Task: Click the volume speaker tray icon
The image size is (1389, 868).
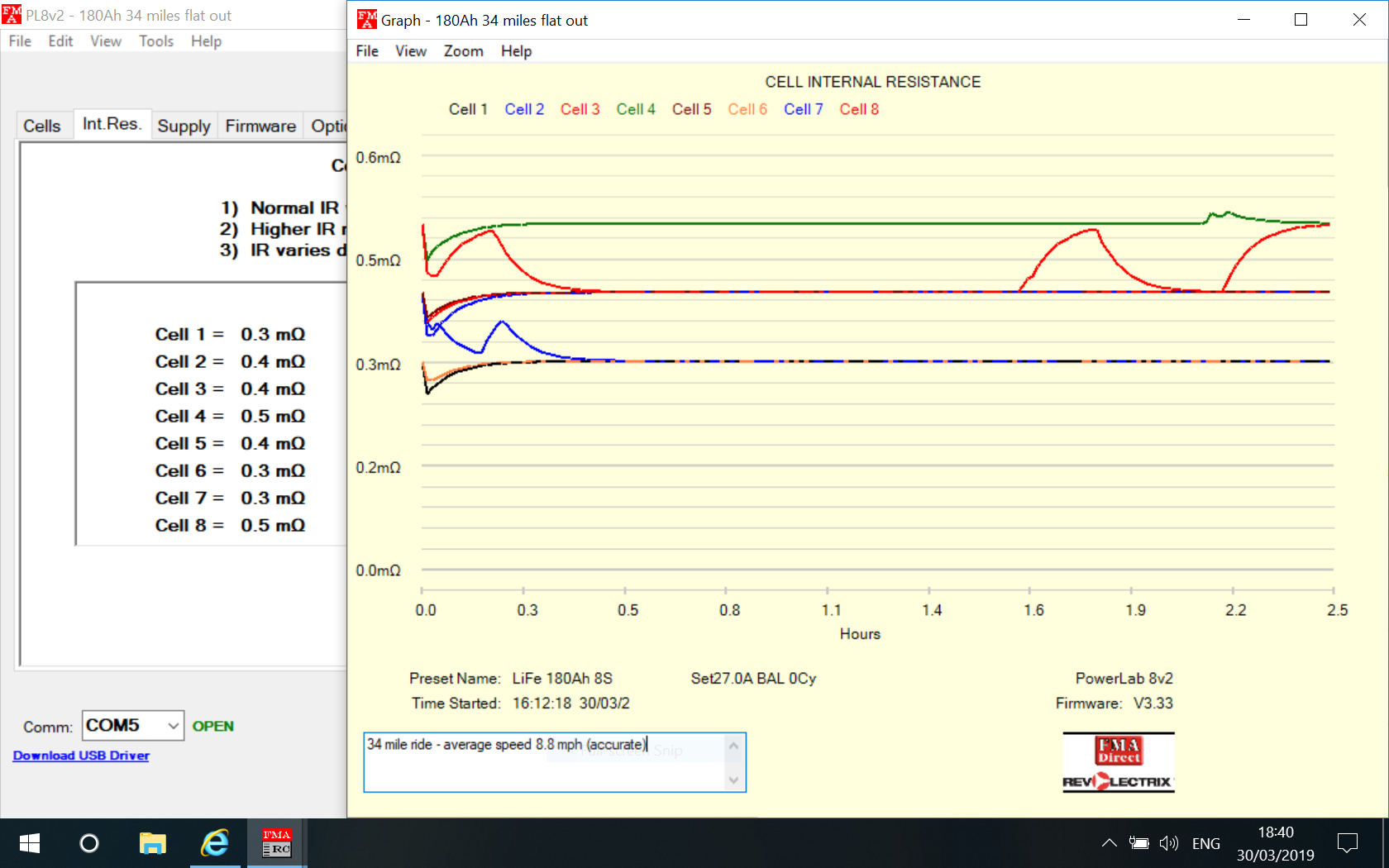Action: point(1168,843)
